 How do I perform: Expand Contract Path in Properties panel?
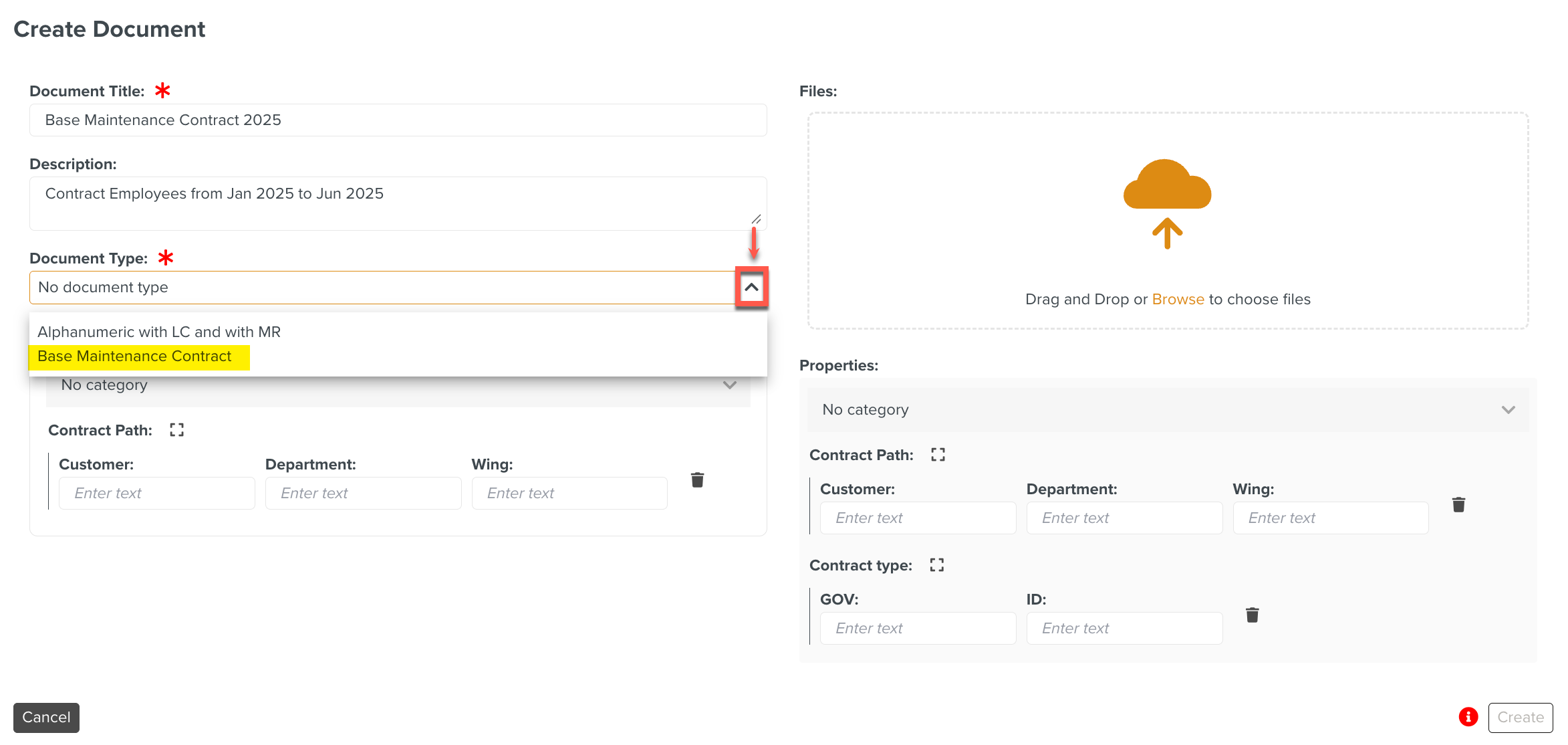(938, 455)
